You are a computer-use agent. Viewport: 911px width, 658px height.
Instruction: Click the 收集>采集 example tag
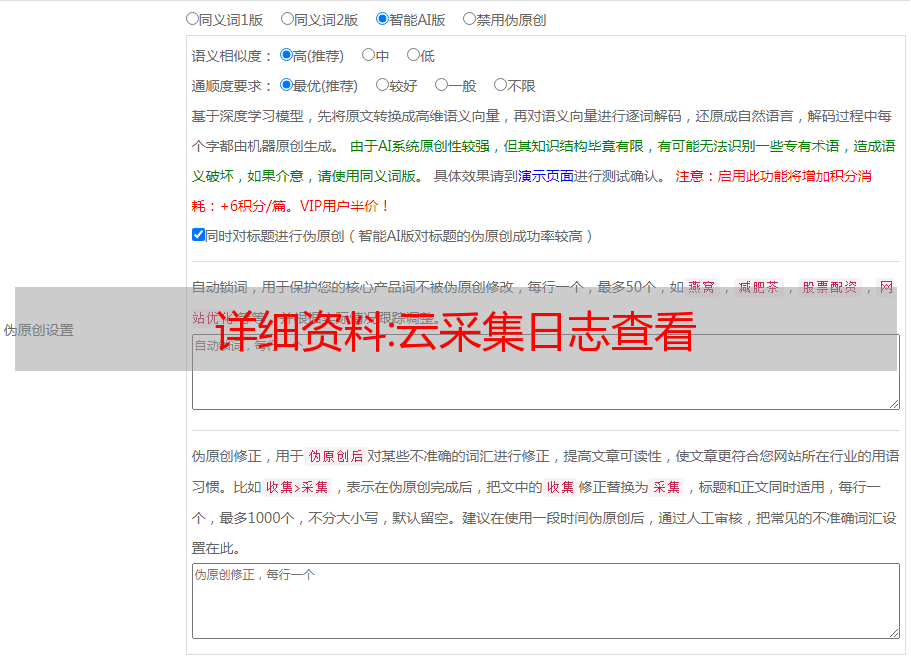(x=297, y=488)
